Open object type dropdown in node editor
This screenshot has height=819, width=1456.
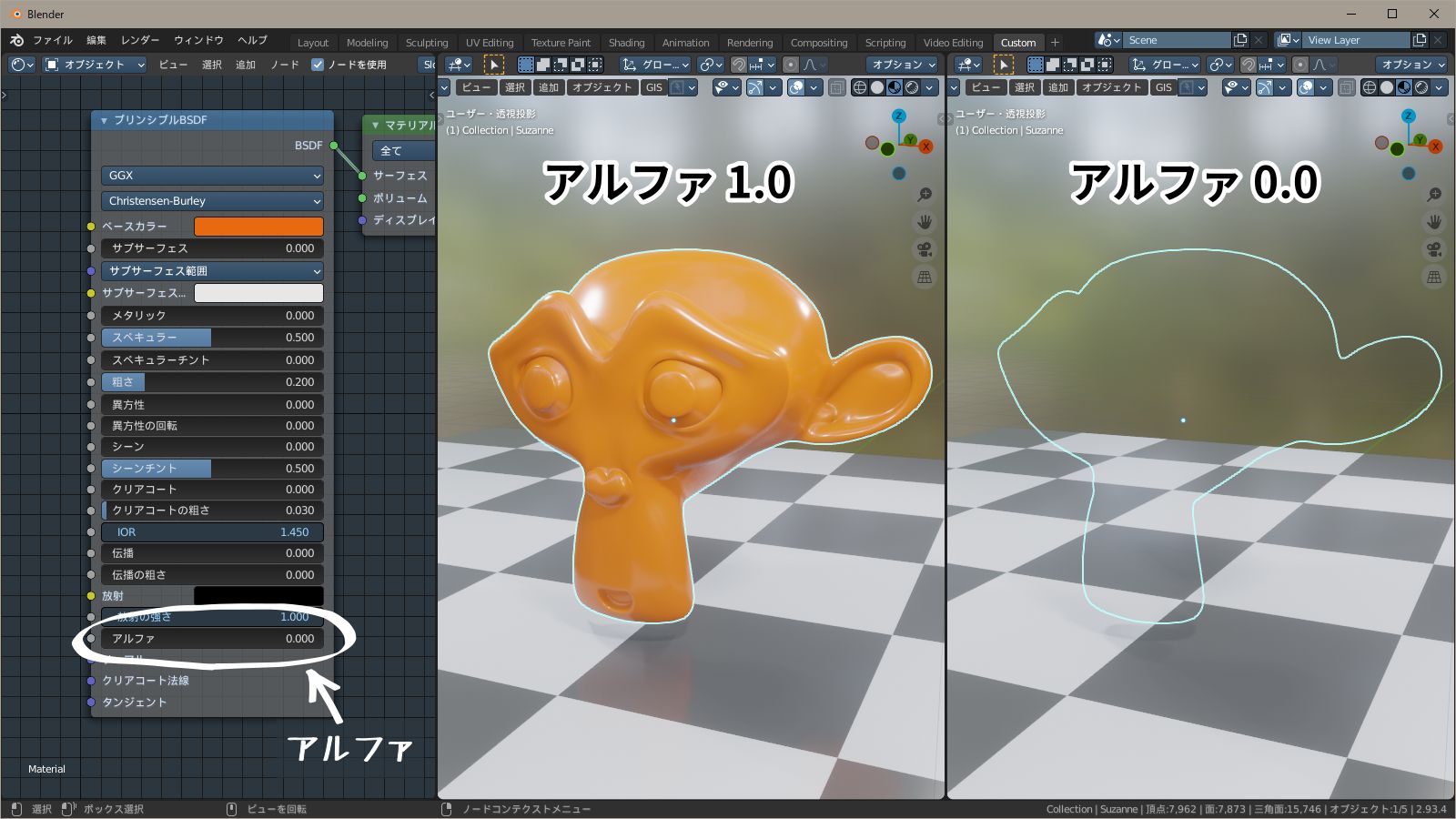(x=95, y=65)
